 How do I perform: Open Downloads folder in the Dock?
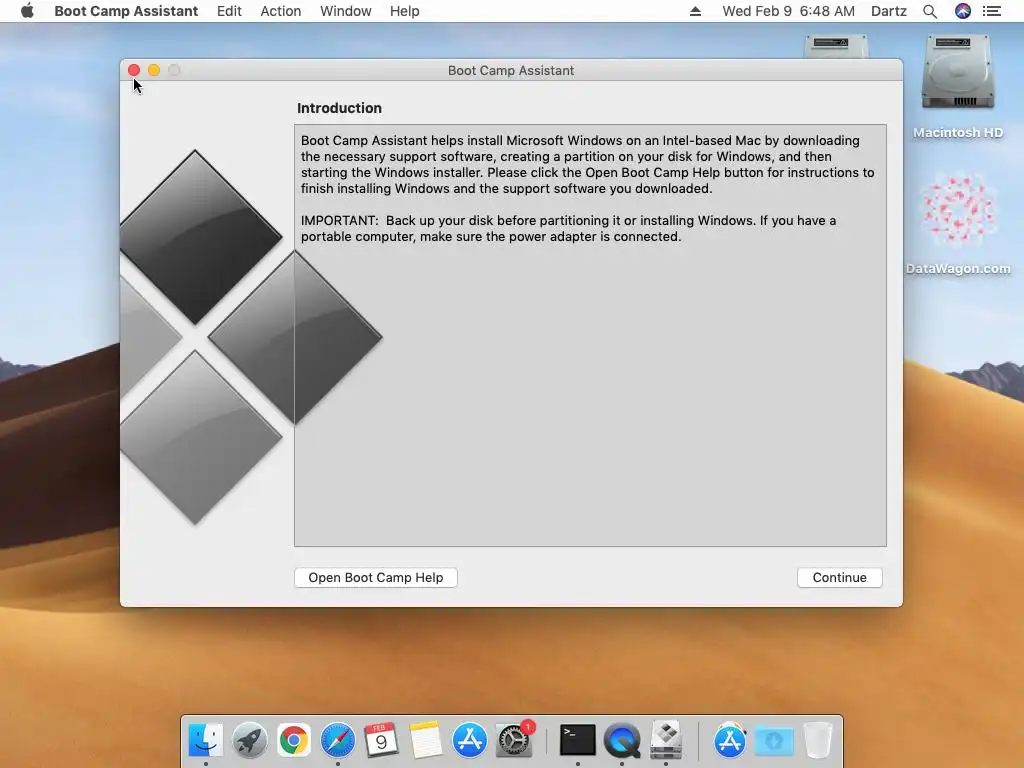pyautogui.click(x=774, y=740)
